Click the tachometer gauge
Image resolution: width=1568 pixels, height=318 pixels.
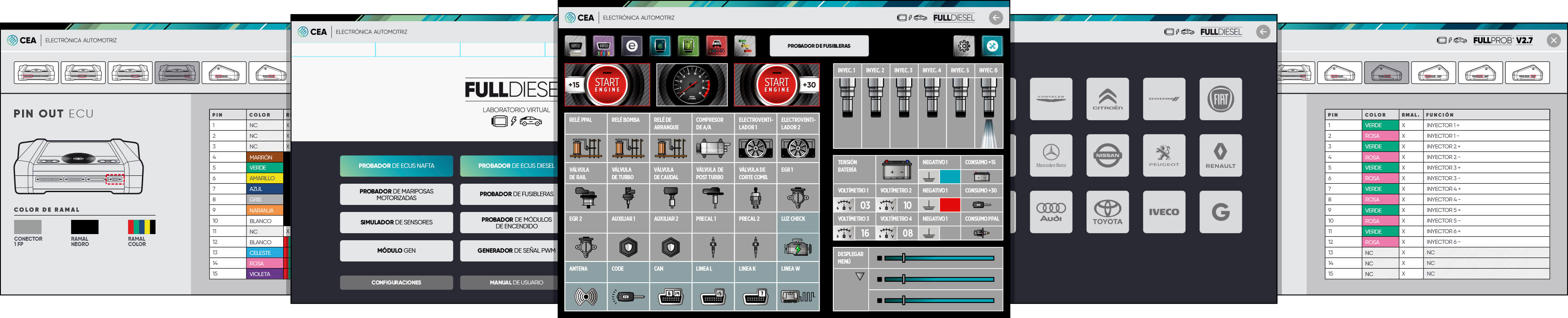coord(691,84)
